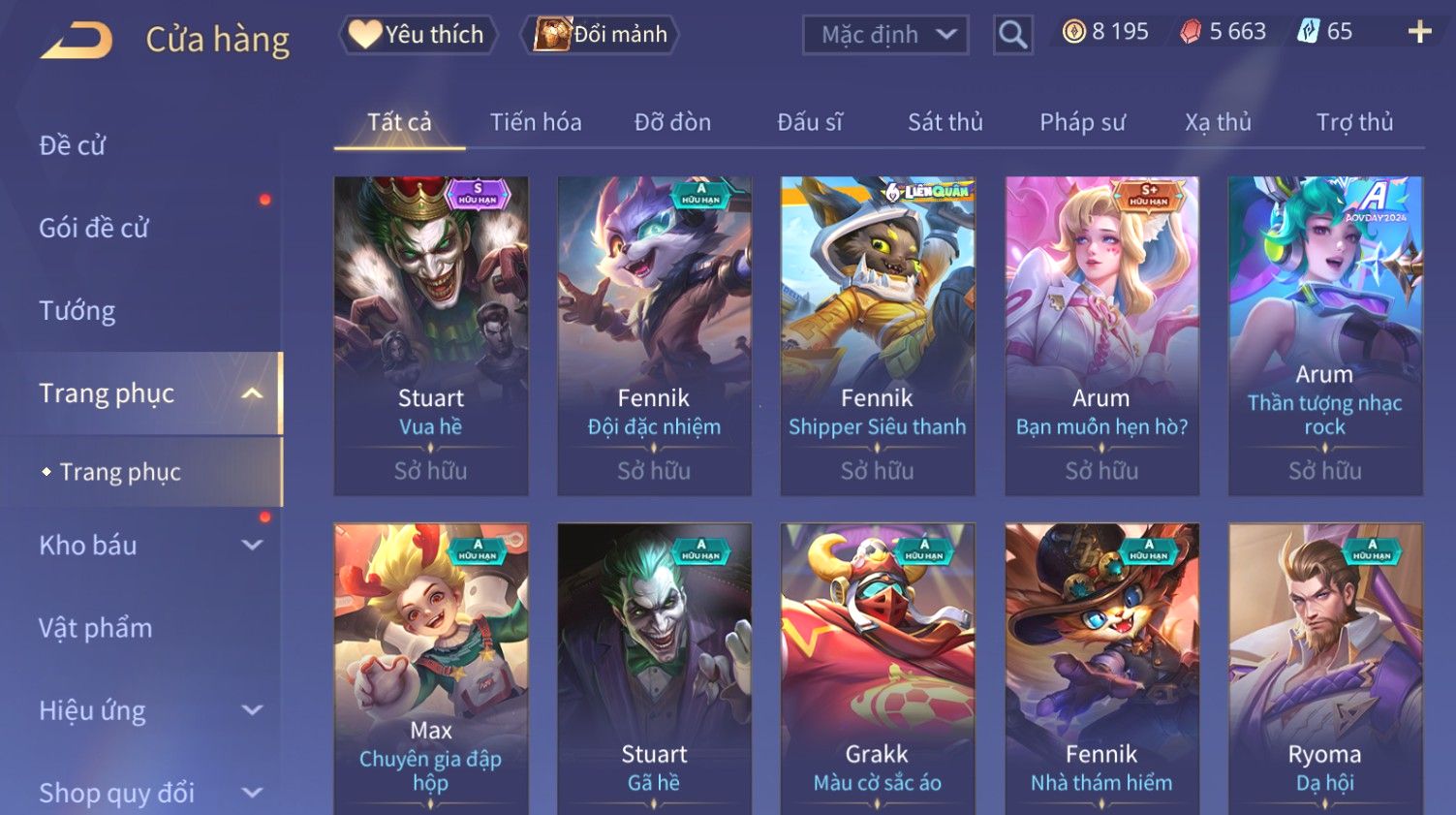
Task: Open the Tướng sidebar entry
Action: (77, 311)
